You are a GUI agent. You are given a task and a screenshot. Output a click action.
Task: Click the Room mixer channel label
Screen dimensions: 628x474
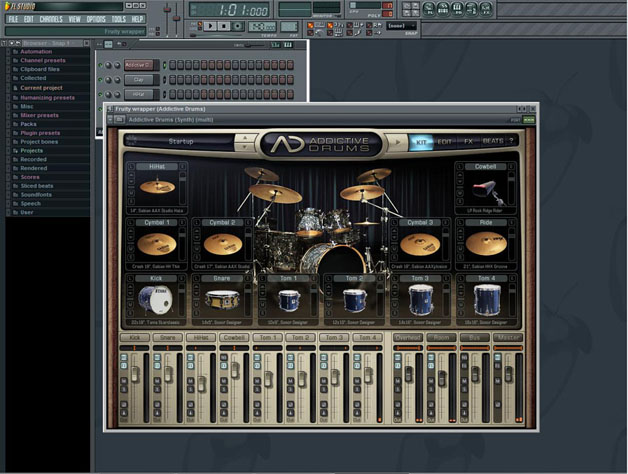click(441, 337)
